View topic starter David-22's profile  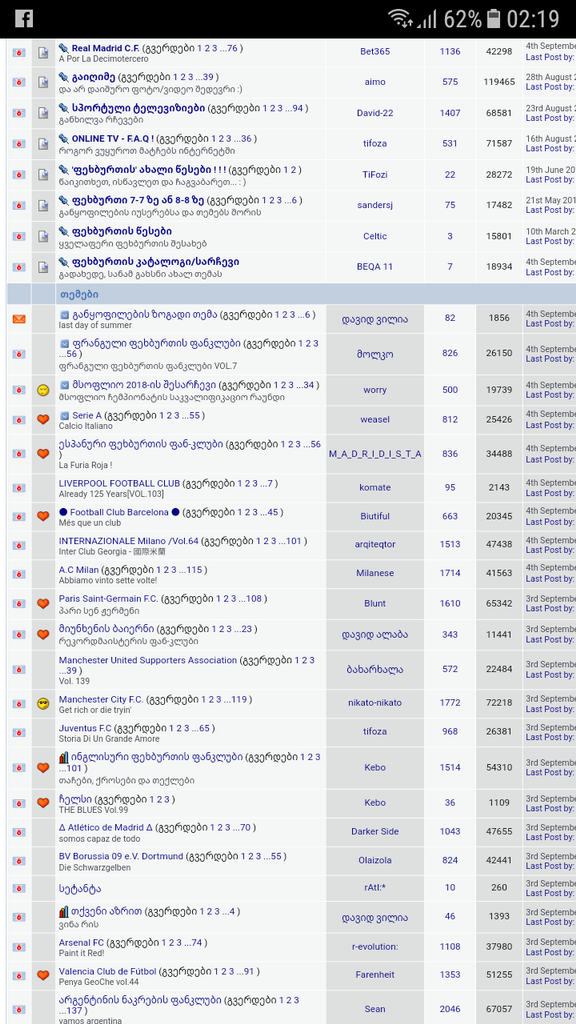[x=375, y=112]
